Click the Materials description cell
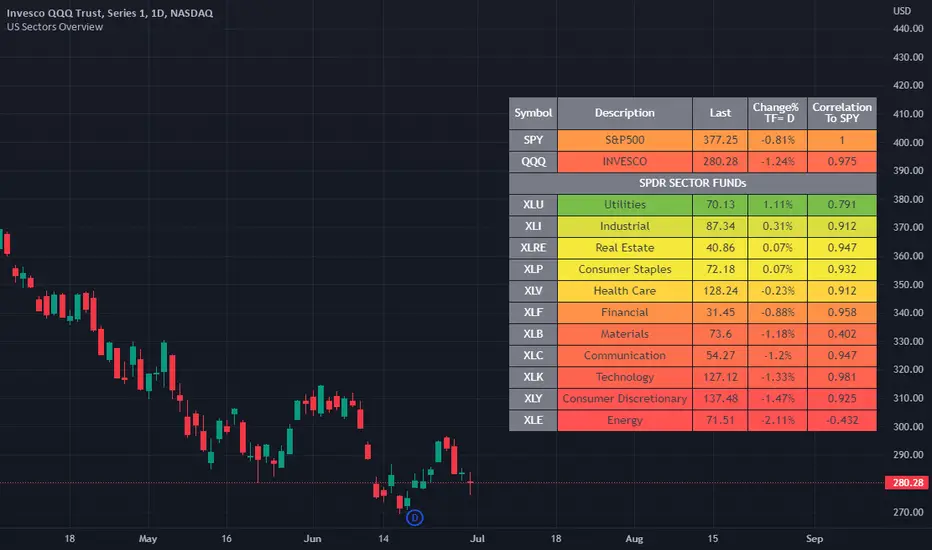 click(625, 334)
